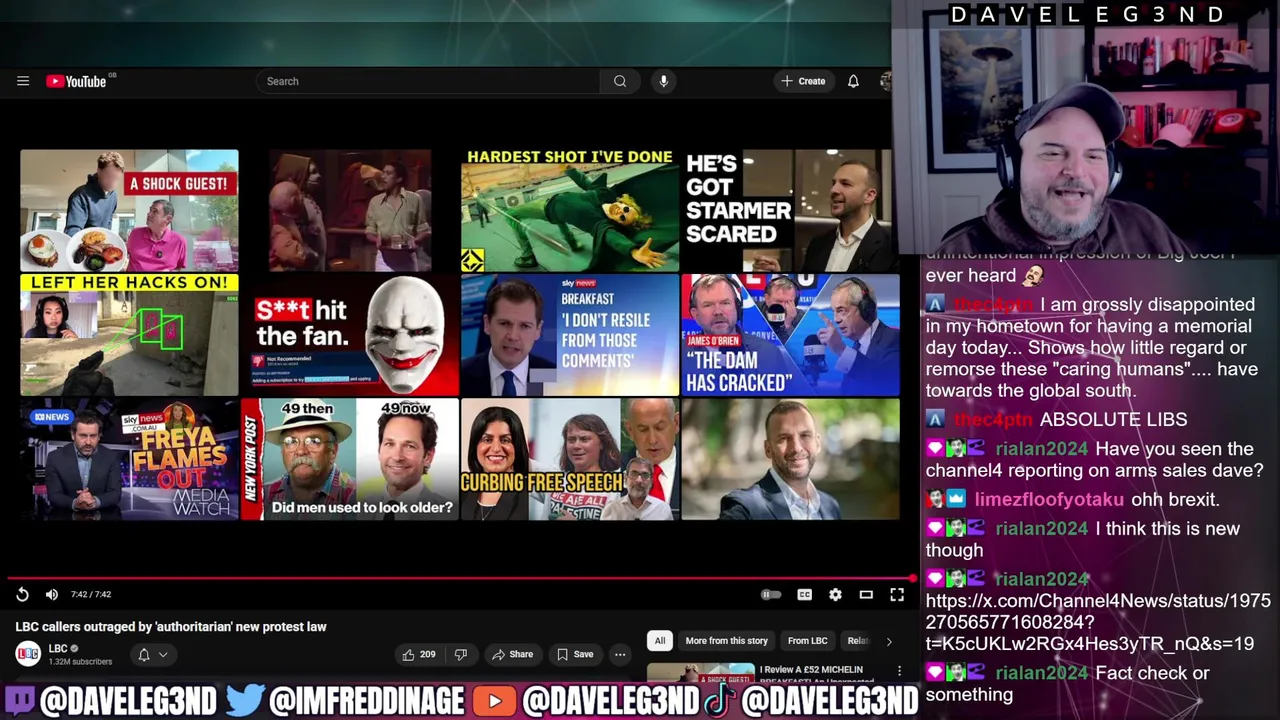Screen dimensions: 1280x720
Task: Select More from this story chip
Action: click(x=727, y=641)
